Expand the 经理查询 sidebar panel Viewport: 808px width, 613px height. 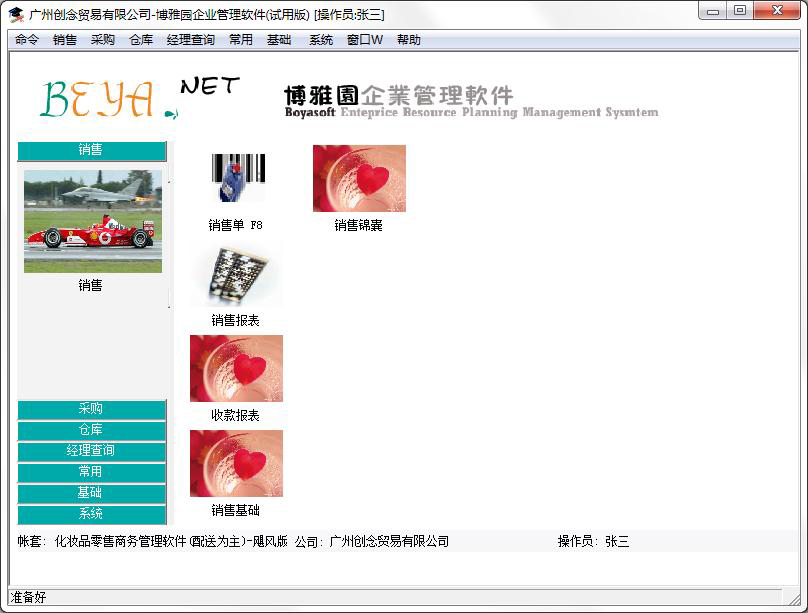[x=91, y=452]
